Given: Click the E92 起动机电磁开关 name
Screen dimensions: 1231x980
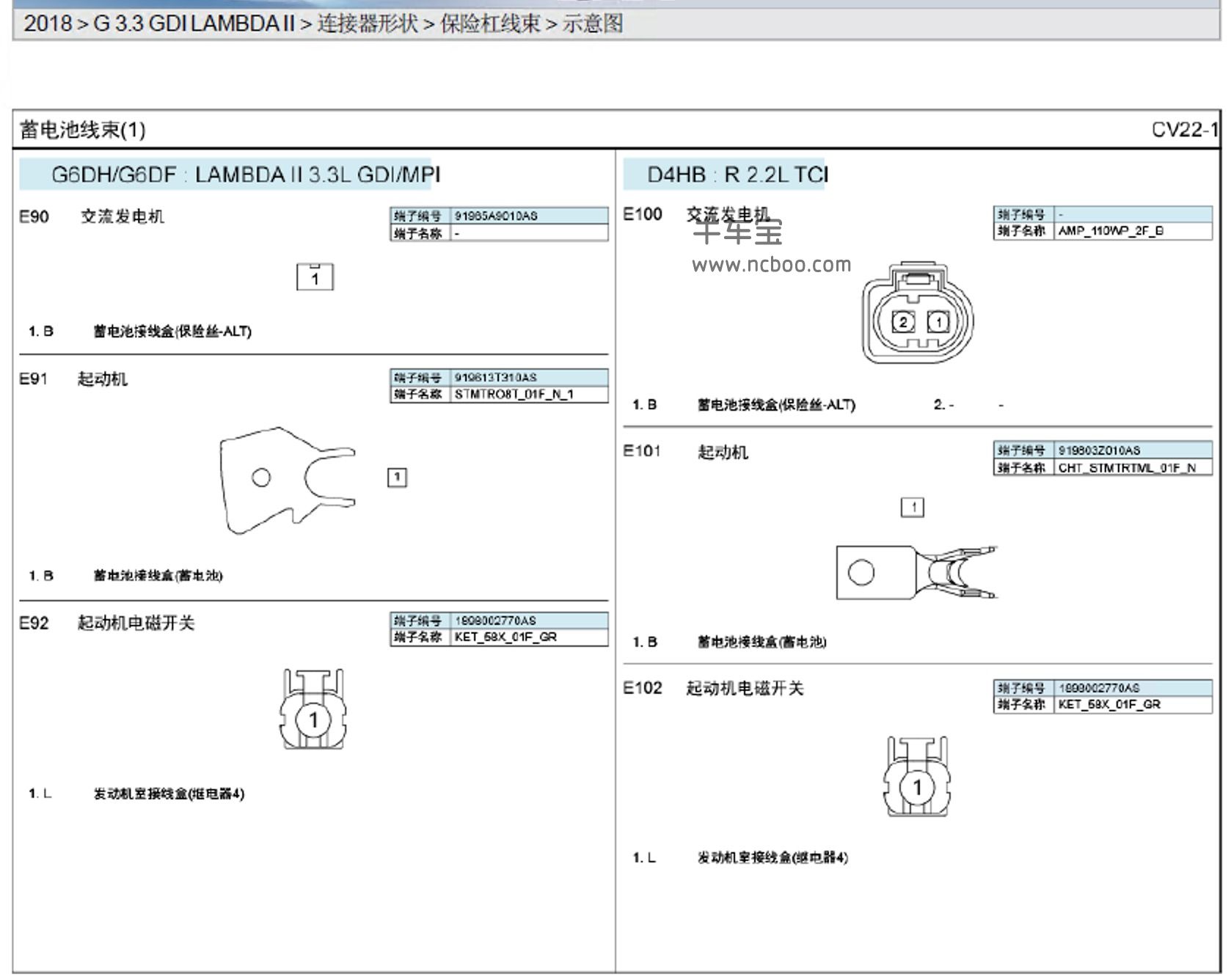Looking at the screenshot, I should click(136, 624).
